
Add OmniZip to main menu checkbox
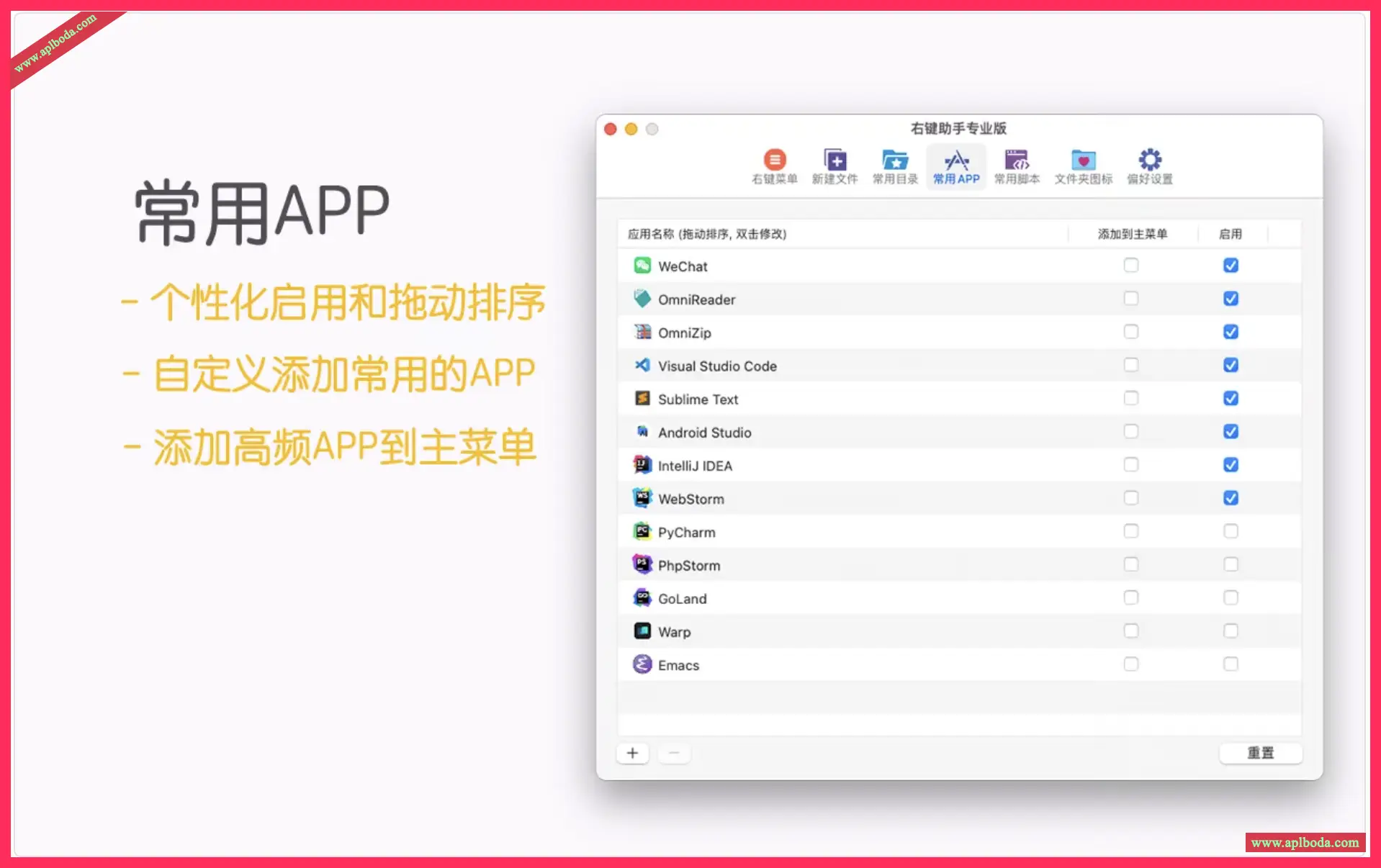tap(1131, 332)
